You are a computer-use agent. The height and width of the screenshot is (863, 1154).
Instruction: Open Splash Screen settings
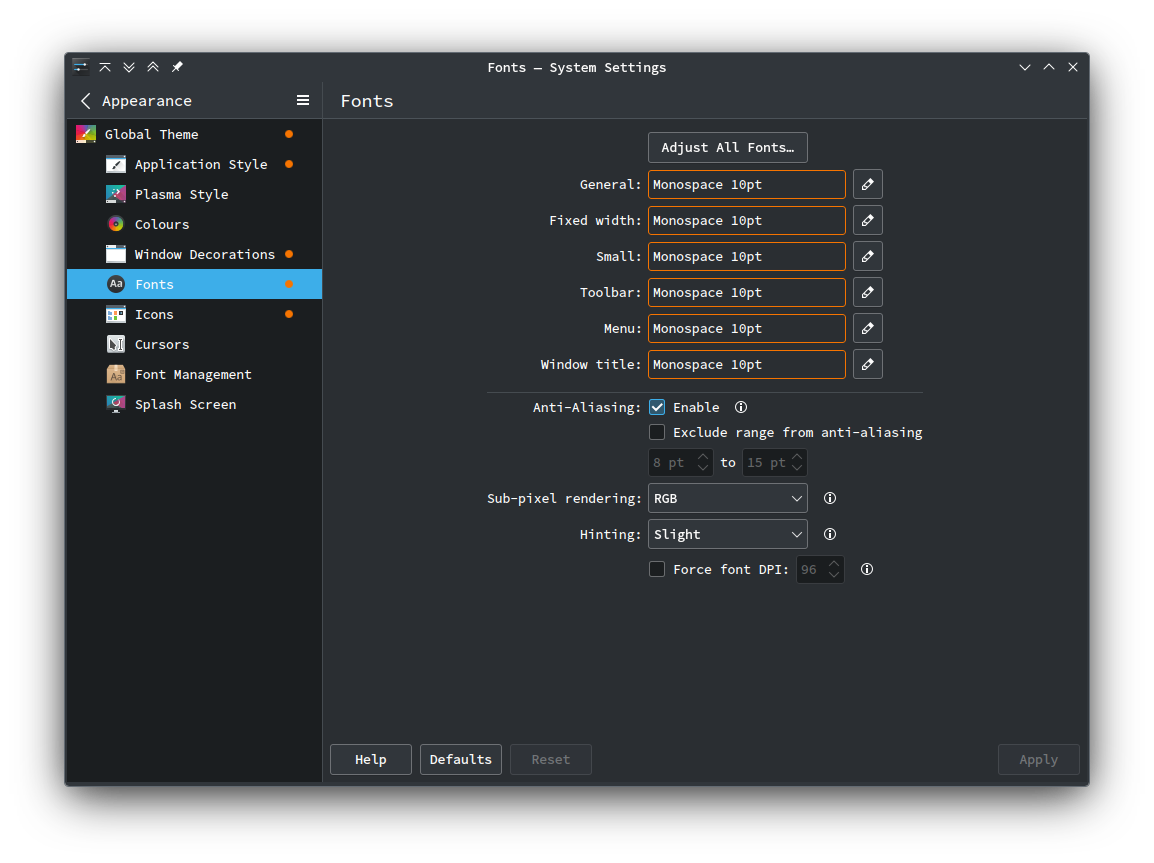coord(194,405)
